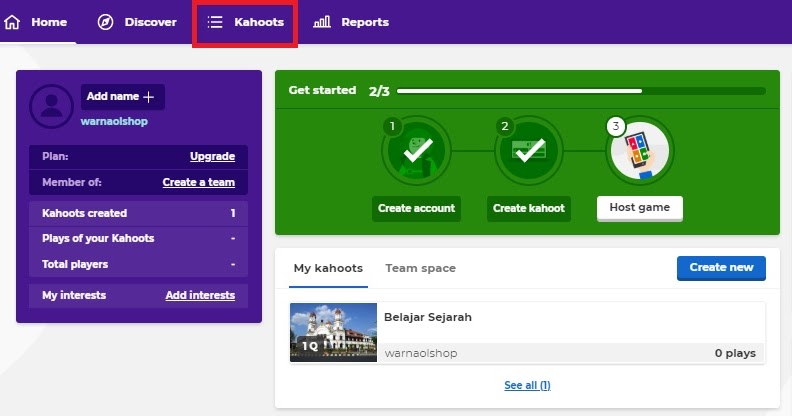Click the Create new button
Viewport: 792px width, 416px height.
[721, 268]
